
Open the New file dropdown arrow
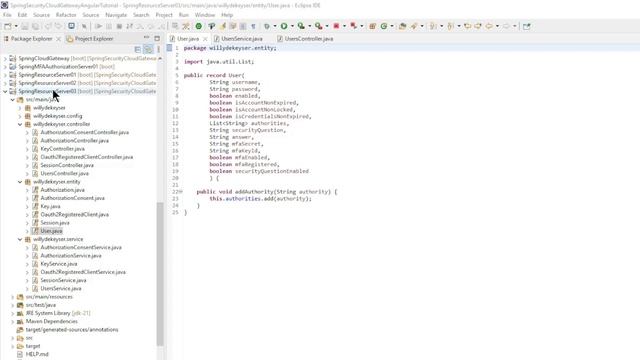[16, 26]
